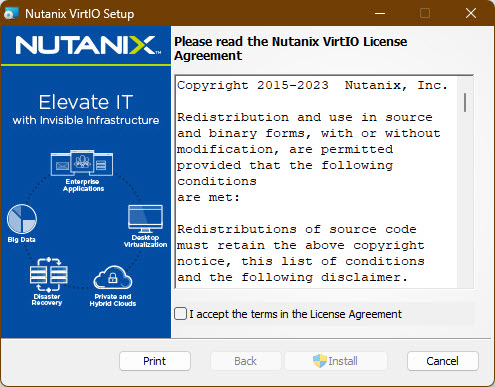The width and height of the screenshot is (495, 387).
Task: Click 'with Invisible Infrastructure' tagline
Action: point(86,120)
